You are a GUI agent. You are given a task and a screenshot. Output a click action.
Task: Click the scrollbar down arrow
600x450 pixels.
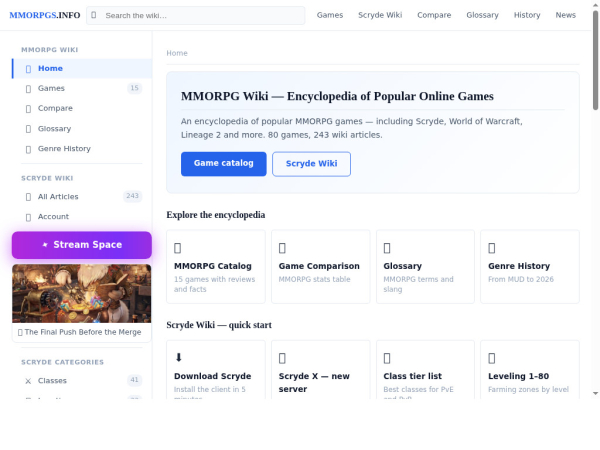click(595, 393)
